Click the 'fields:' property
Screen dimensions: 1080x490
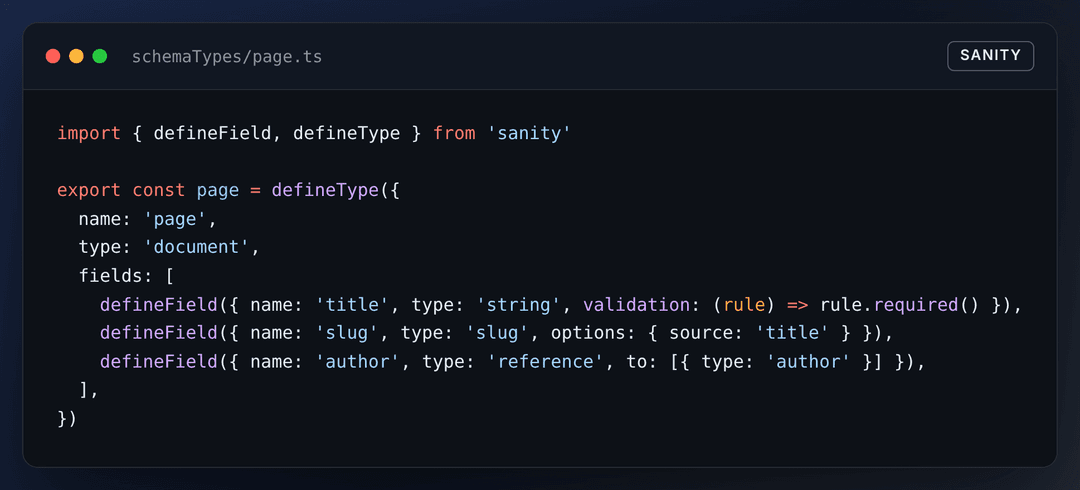[116, 276]
